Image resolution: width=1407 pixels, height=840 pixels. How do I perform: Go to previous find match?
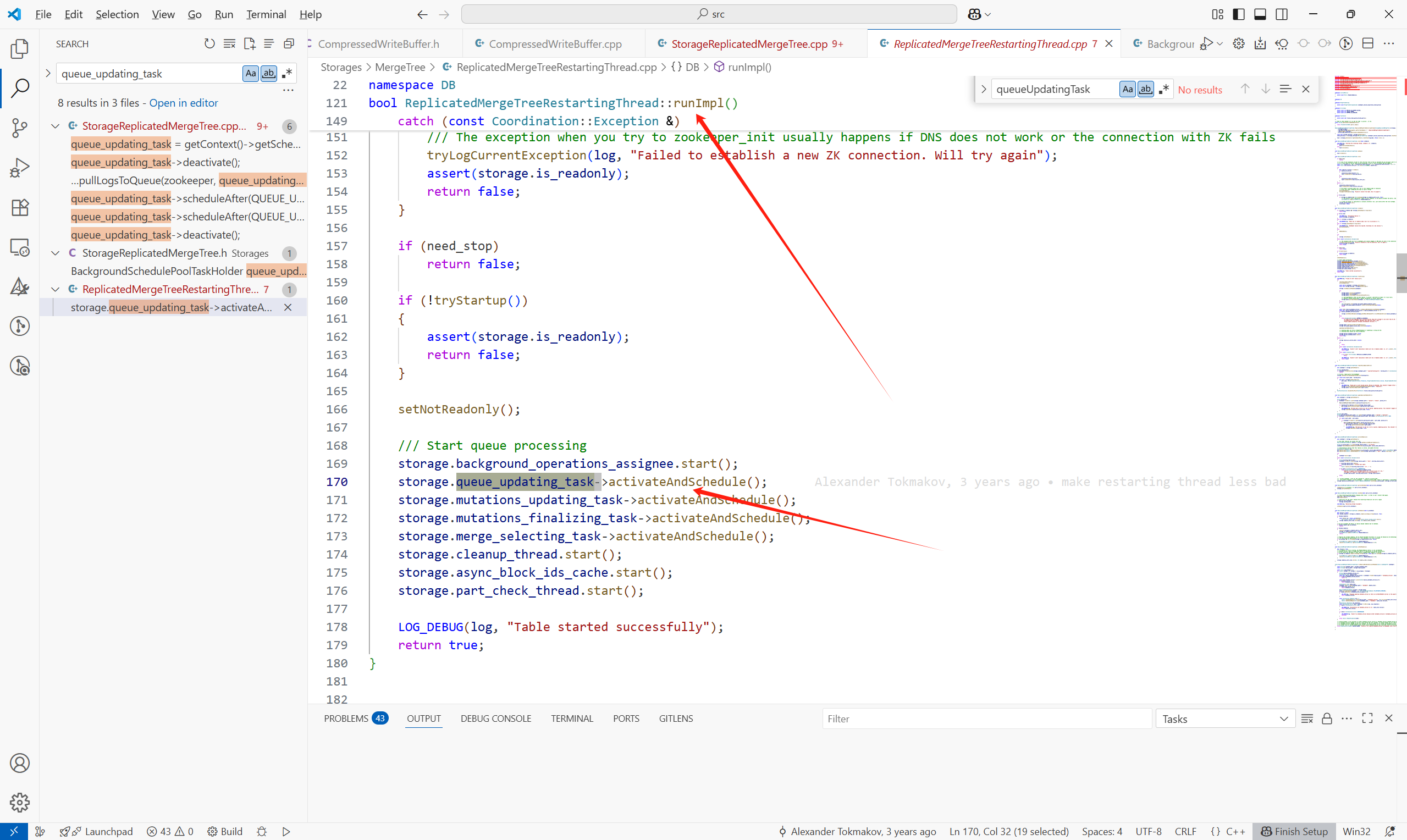[x=1245, y=89]
